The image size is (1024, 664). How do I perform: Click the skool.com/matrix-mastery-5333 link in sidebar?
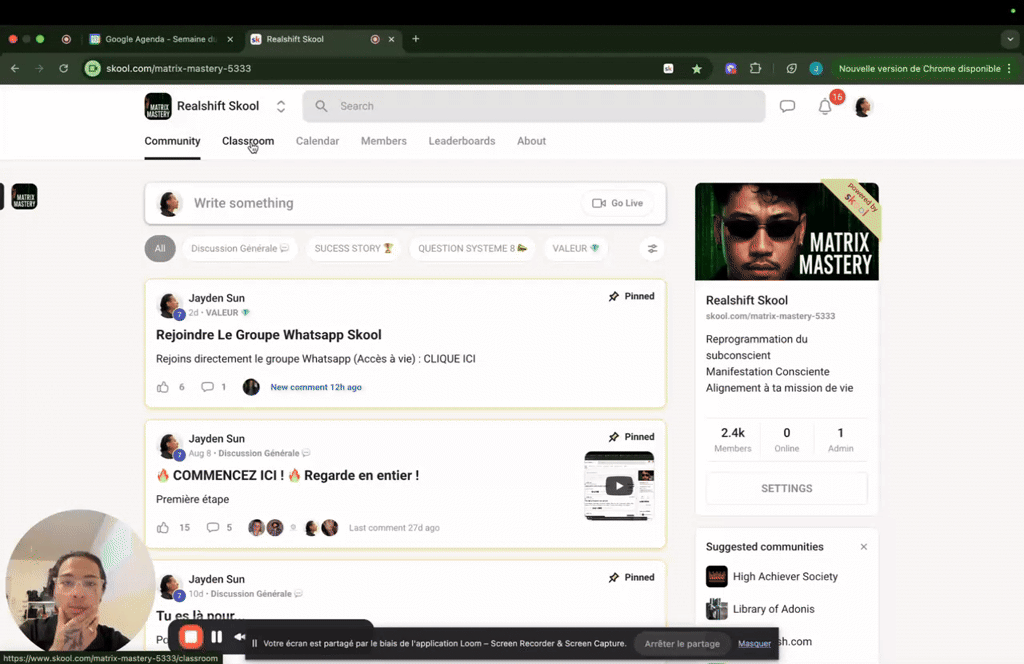(770, 316)
